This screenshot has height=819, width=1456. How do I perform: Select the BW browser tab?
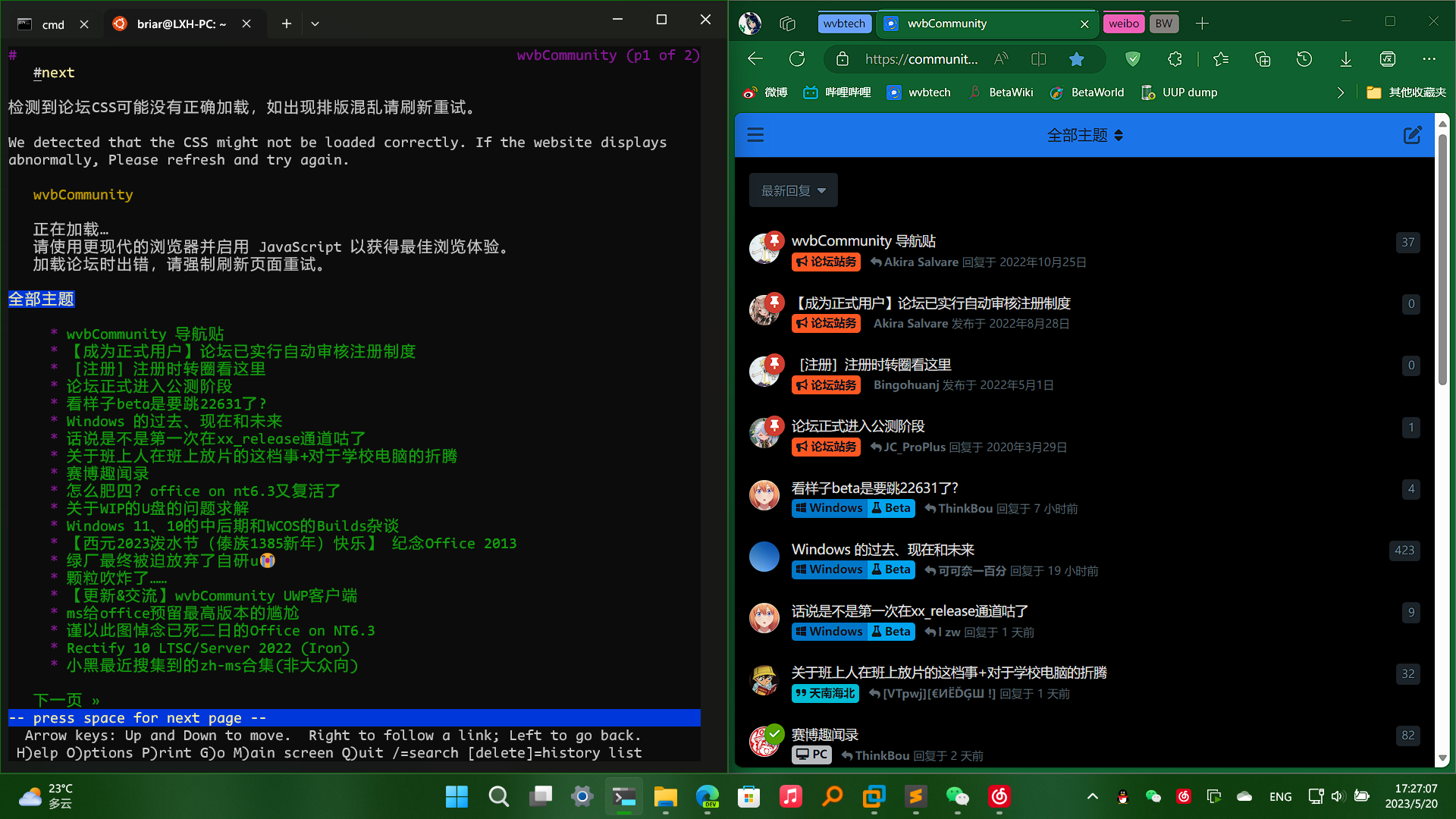coord(1164,24)
